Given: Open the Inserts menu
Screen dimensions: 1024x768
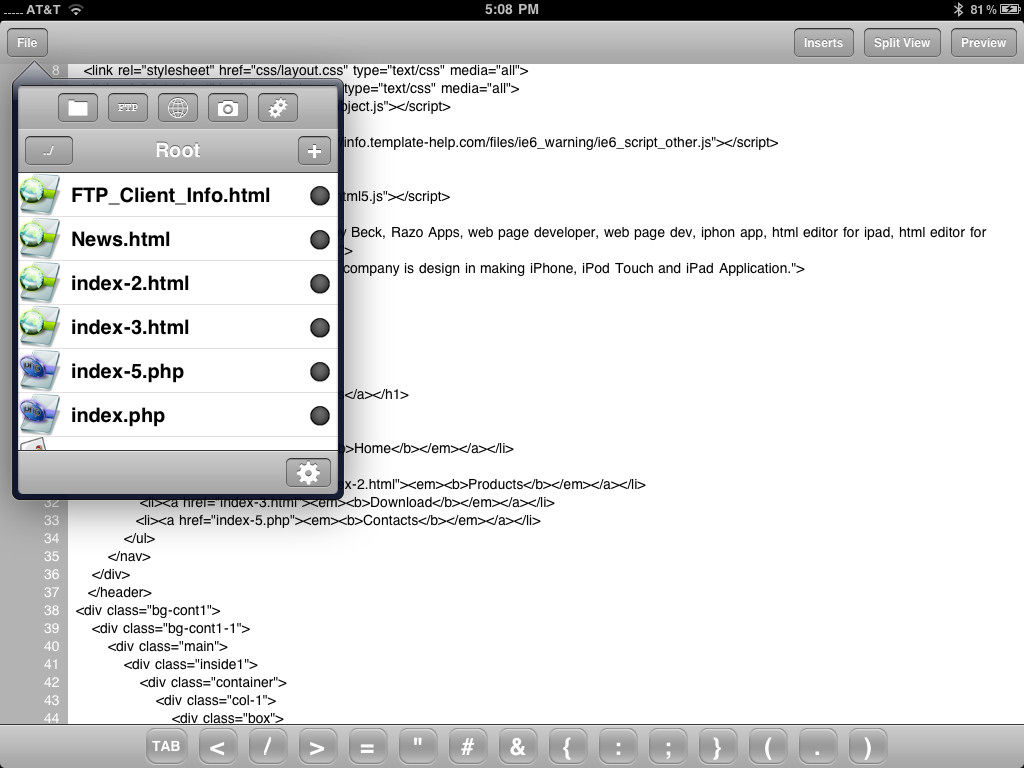Looking at the screenshot, I should 824,42.
